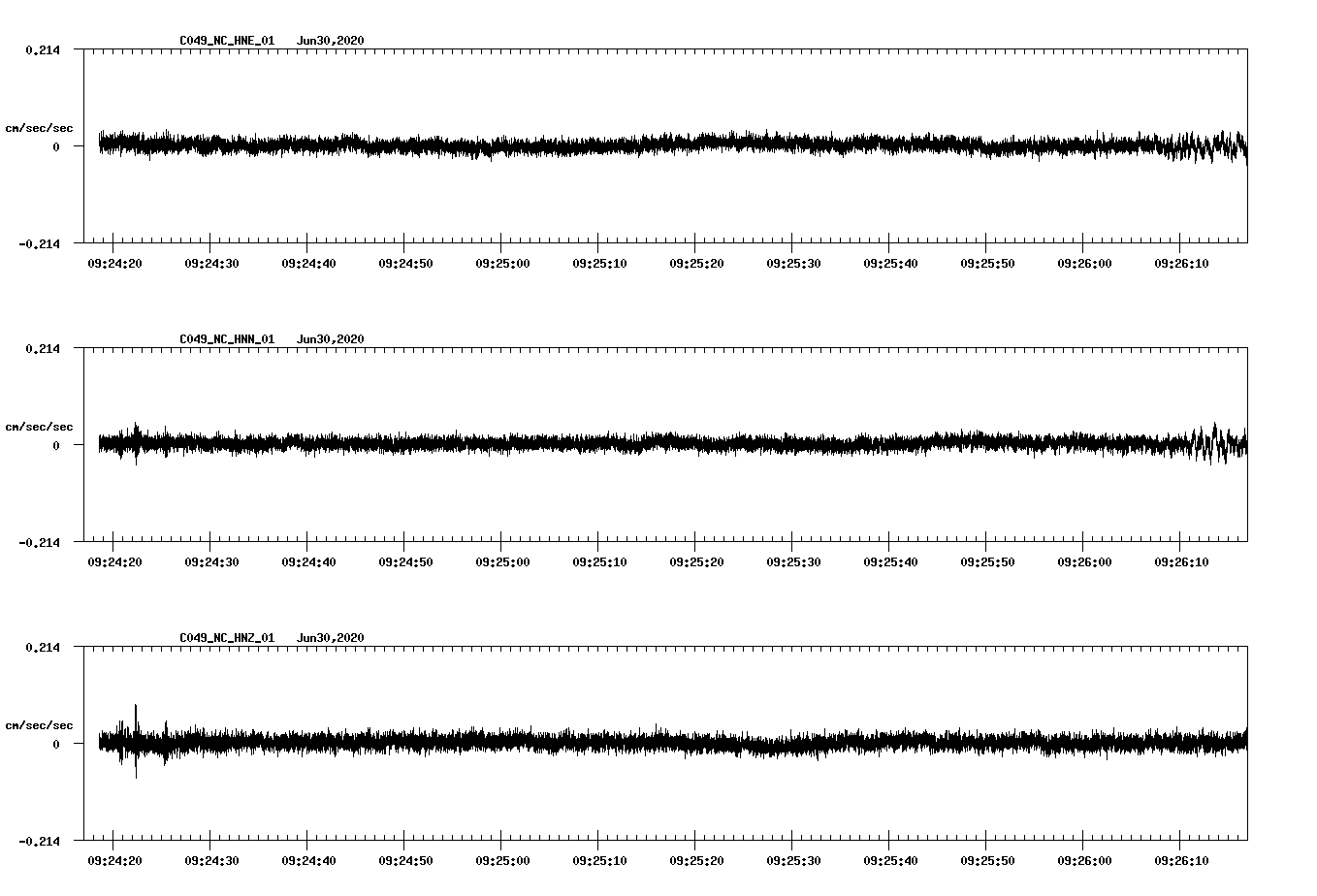Click the 0.214 upper limit of the HNE plot
1317x896 pixels.
click(43, 49)
